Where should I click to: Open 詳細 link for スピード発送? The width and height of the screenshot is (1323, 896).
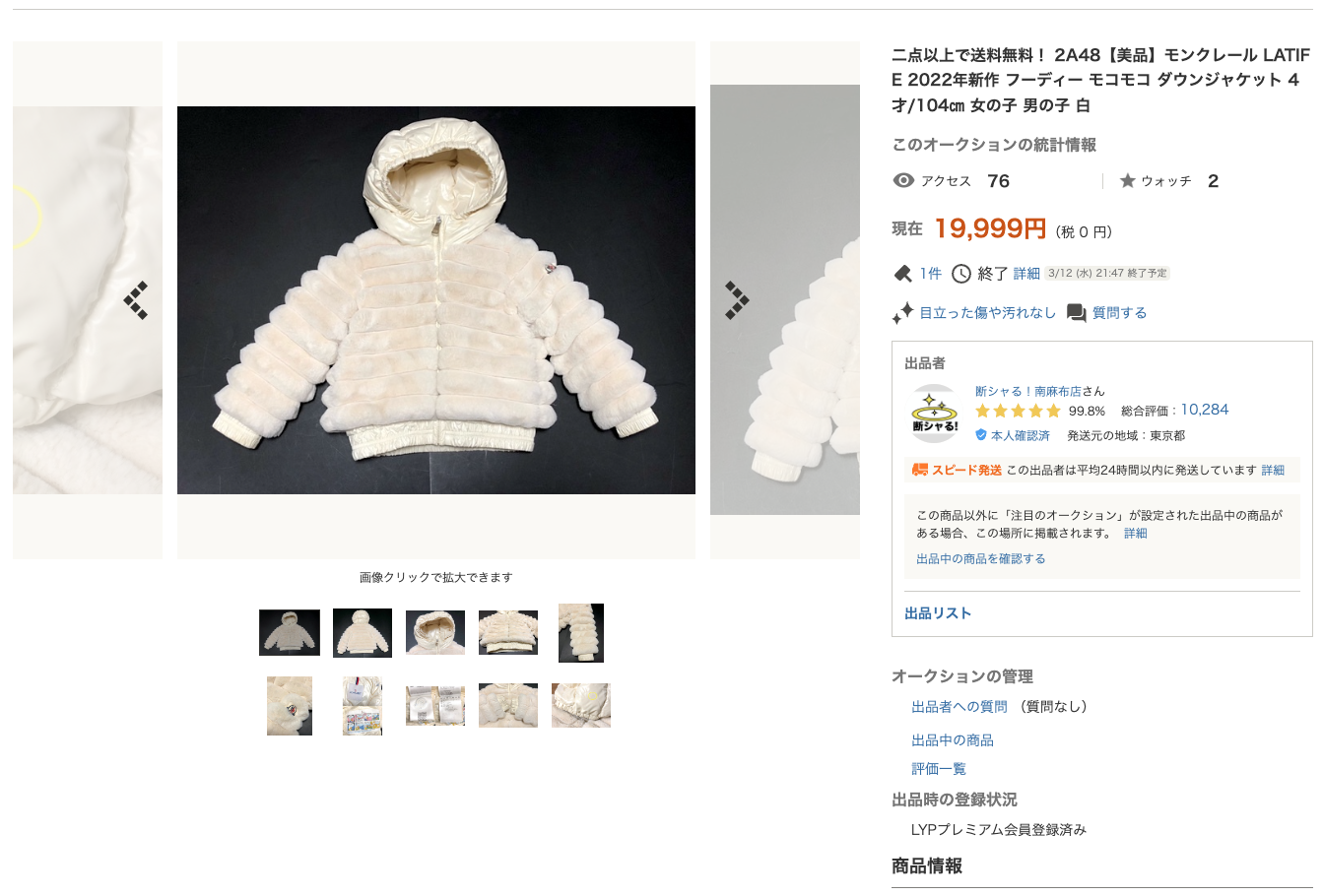pos(1273,471)
